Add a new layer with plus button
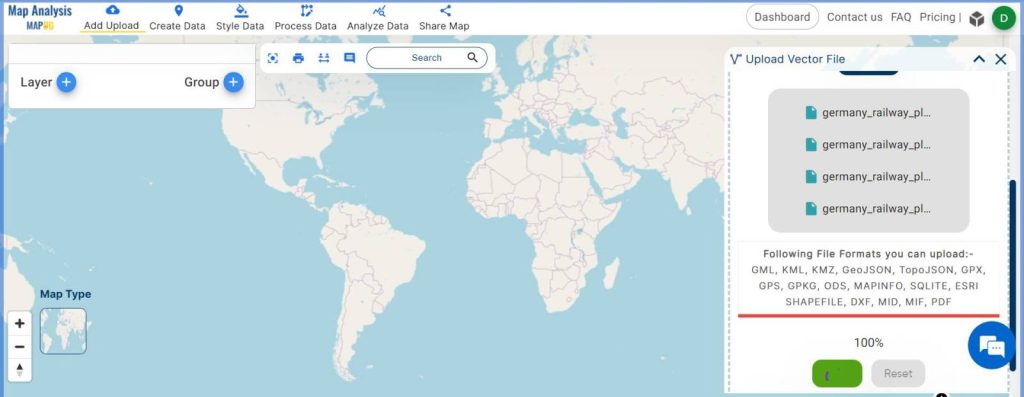The height and width of the screenshot is (397, 1024). click(66, 82)
